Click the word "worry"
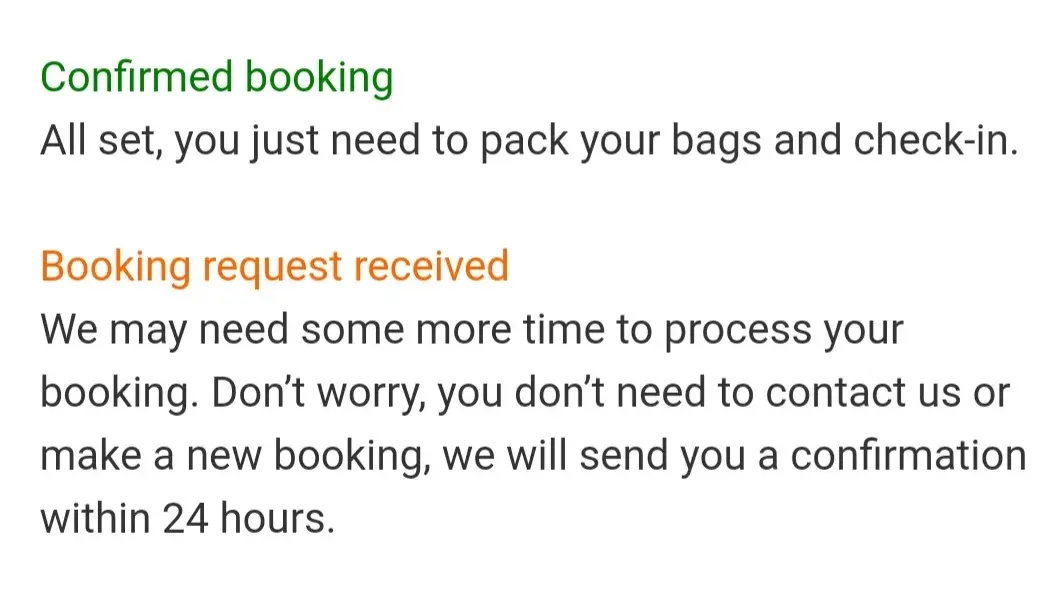1040x601 pixels. click(365, 393)
